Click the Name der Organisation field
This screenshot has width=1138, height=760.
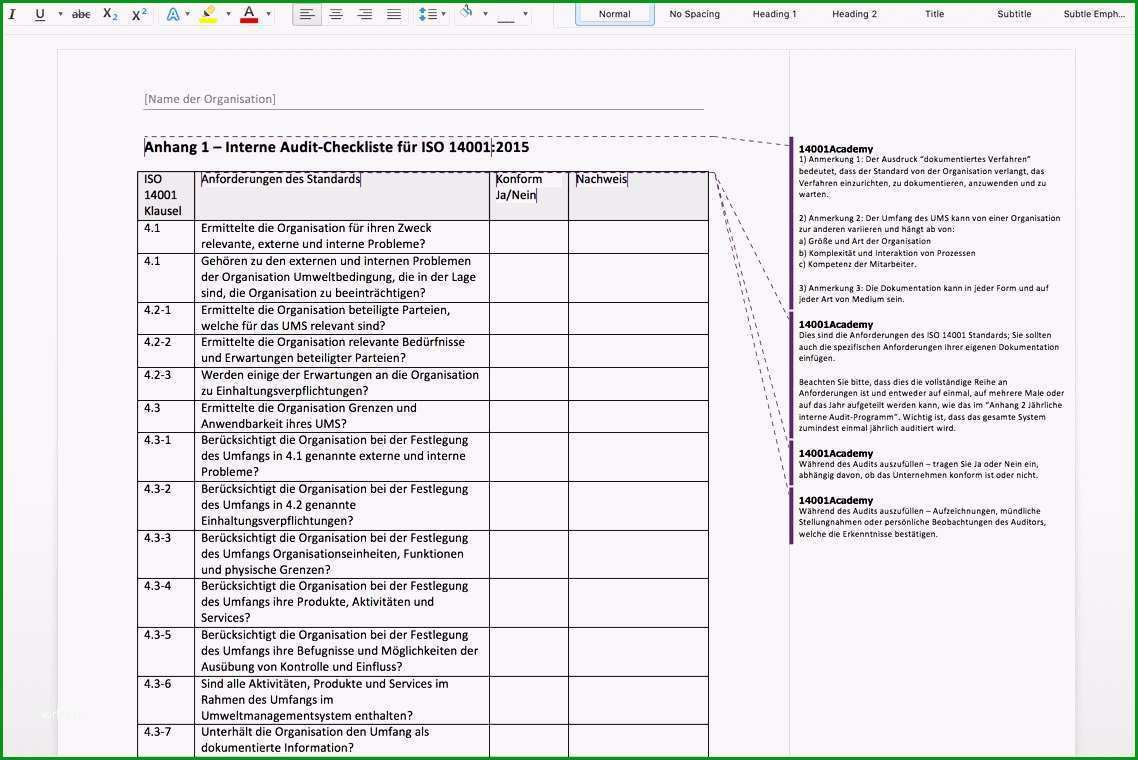tap(210, 99)
